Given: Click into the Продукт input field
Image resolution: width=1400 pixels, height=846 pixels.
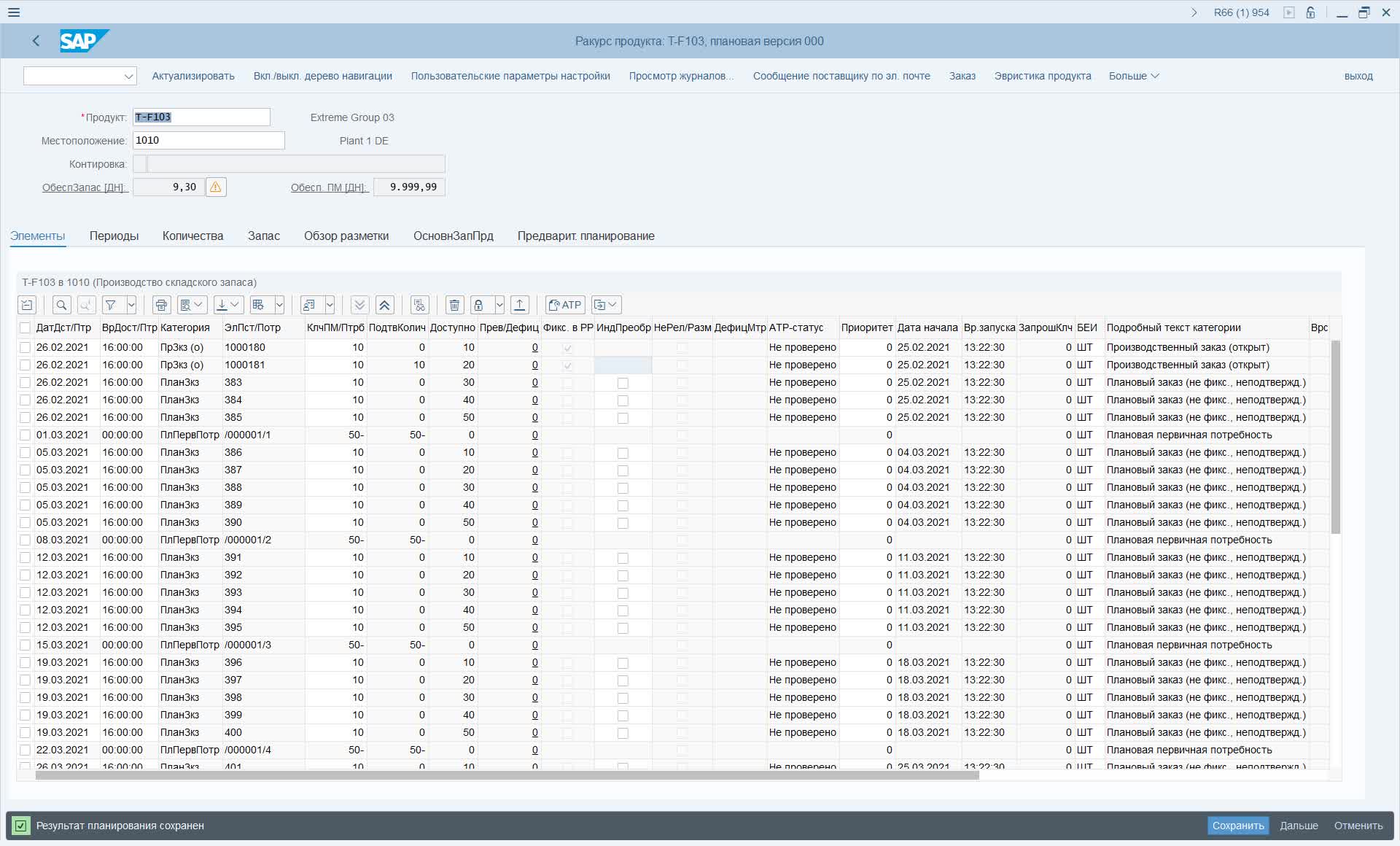Looking at the screenshot, I should tap(201, 117).
